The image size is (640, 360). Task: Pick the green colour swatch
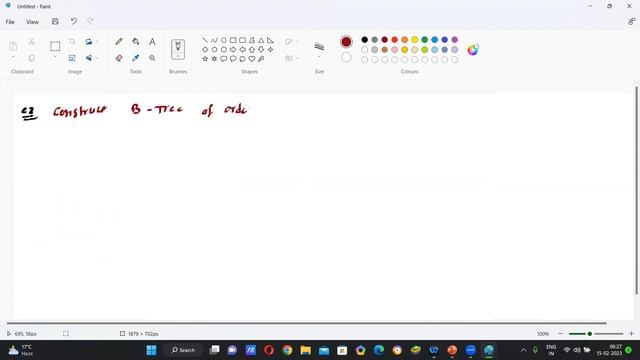(x=424, y=40)
